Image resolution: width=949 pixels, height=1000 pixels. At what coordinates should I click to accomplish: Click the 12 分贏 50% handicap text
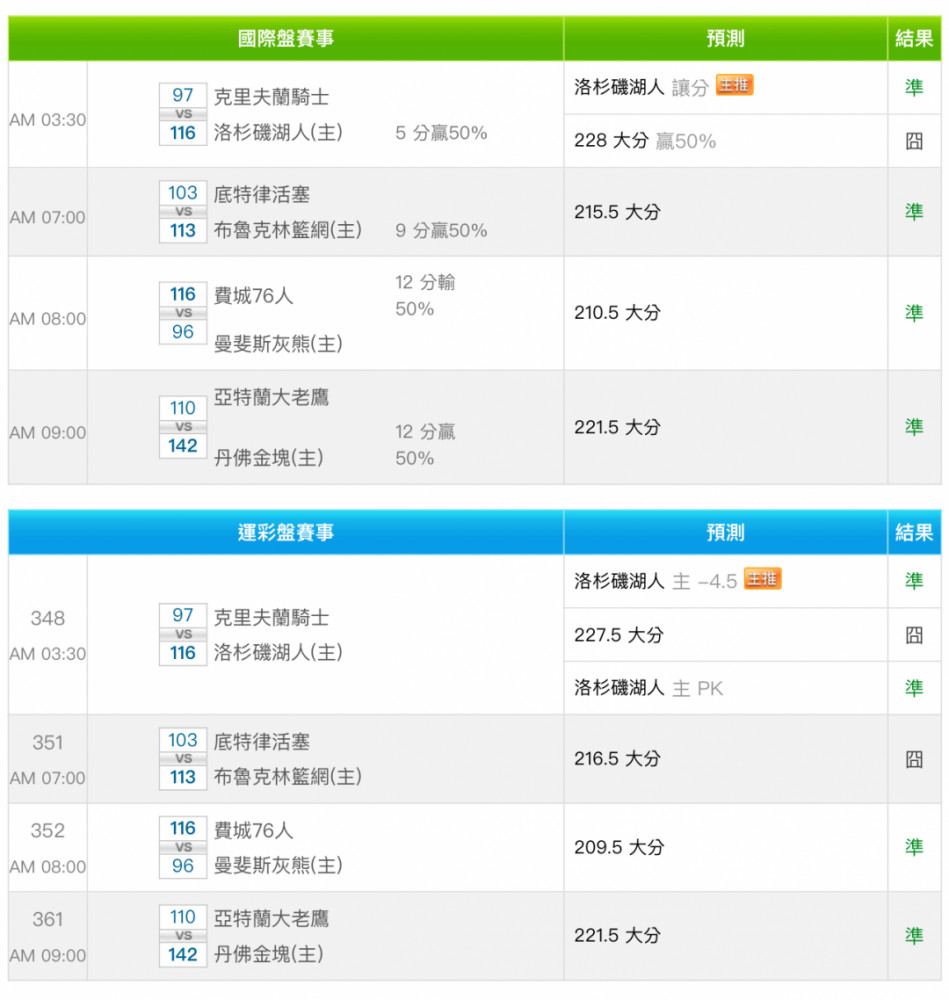click(x=425, y=445)
